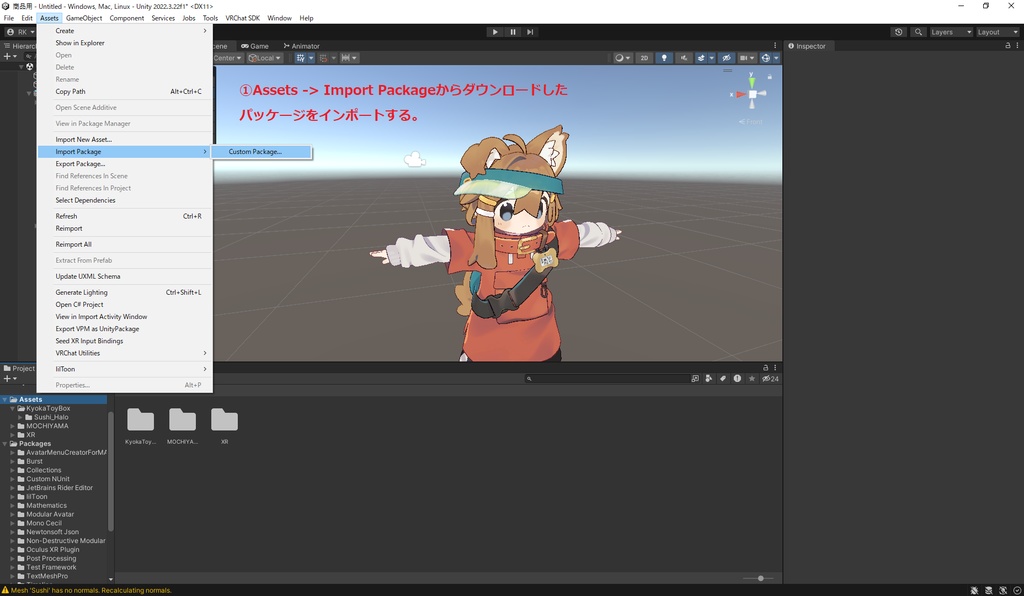Viewport: 1024px width, 596px height.
Task: Choose Custom Package... submenu entry
Action: tap(262, 151)
